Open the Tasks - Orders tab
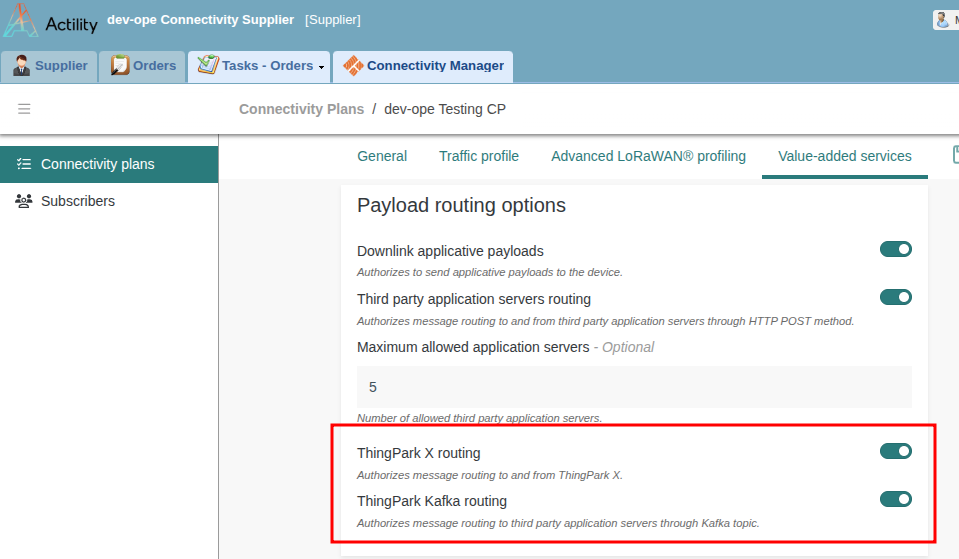959x559 pixels. (259, 66)
